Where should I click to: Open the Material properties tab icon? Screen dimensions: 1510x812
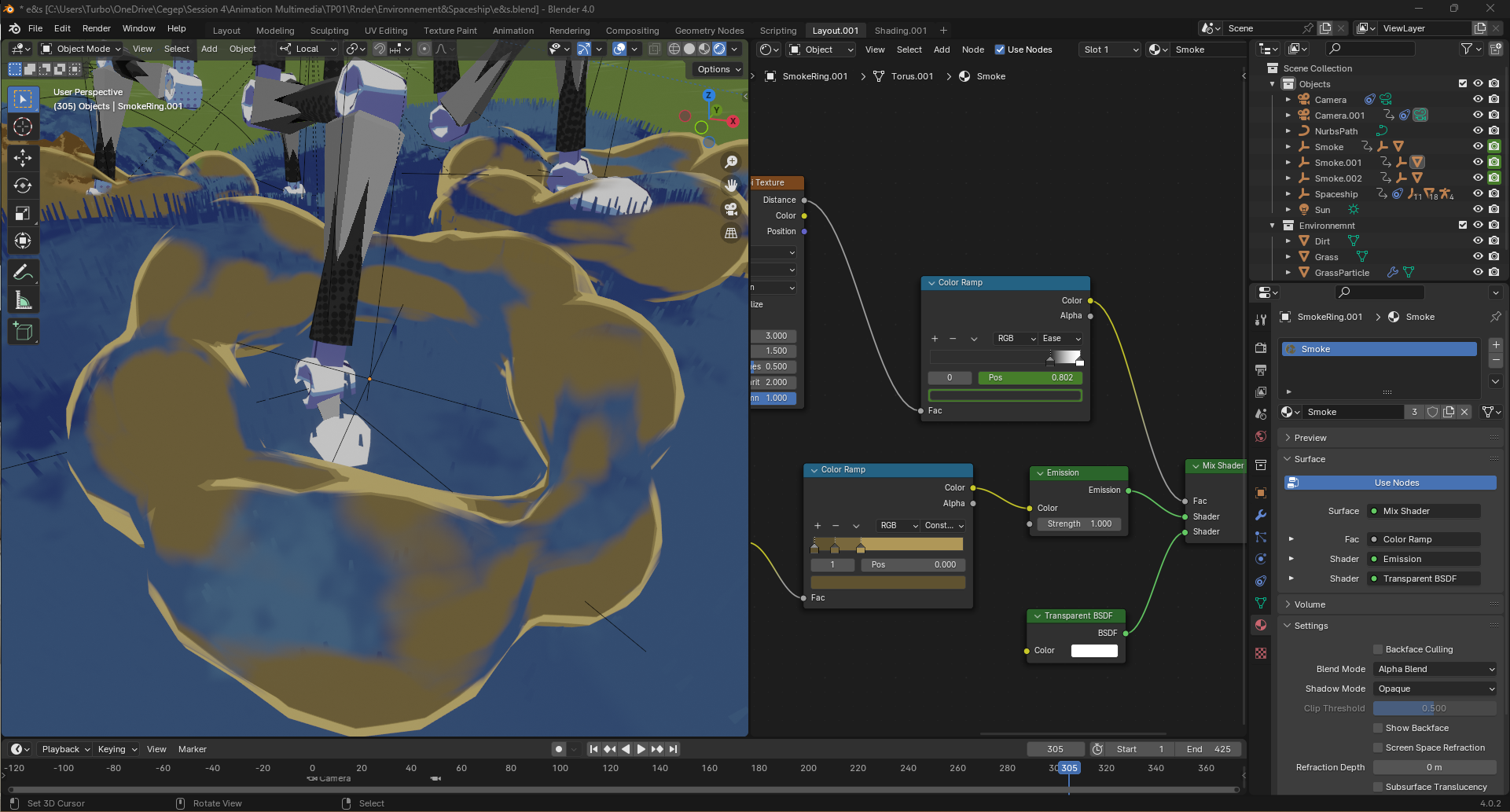(1261, 625)
